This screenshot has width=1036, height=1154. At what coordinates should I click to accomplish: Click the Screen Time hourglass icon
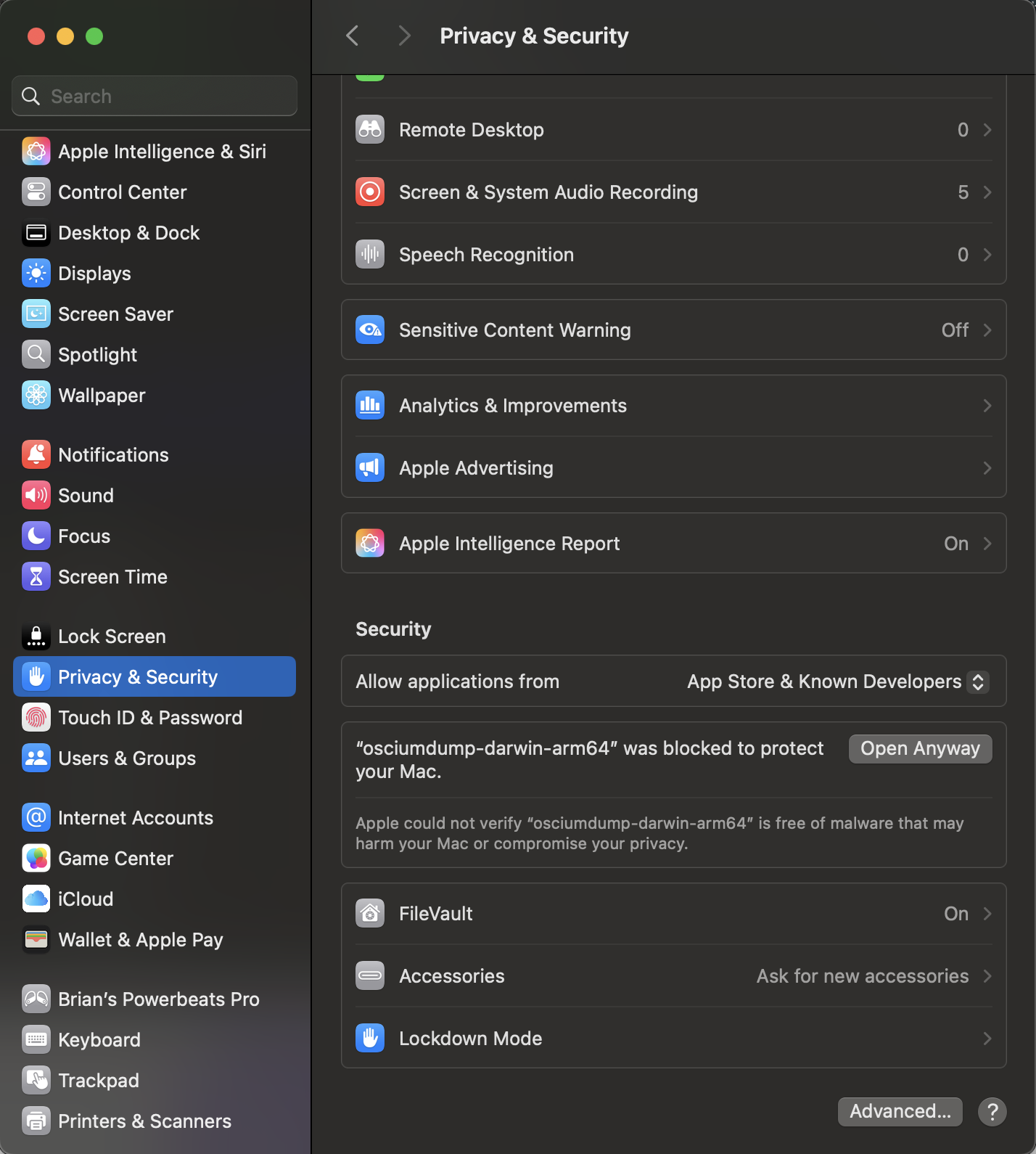[36, 577]
